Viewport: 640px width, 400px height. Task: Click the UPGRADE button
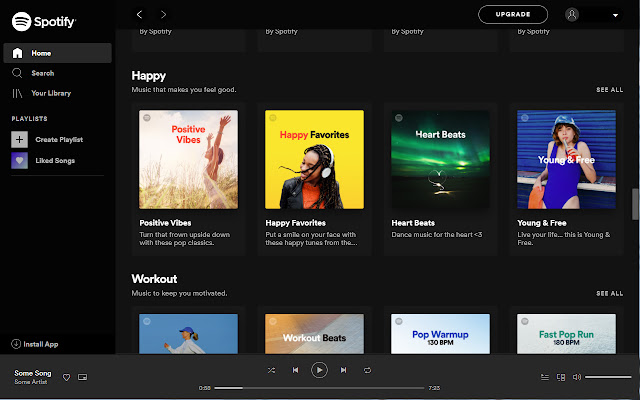click(x=513, y=14)
